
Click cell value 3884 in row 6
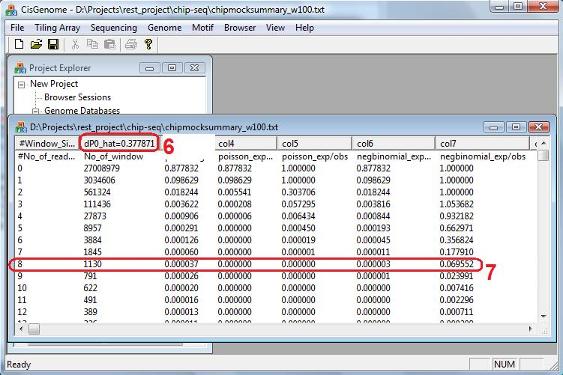click(x=93, y=240)
